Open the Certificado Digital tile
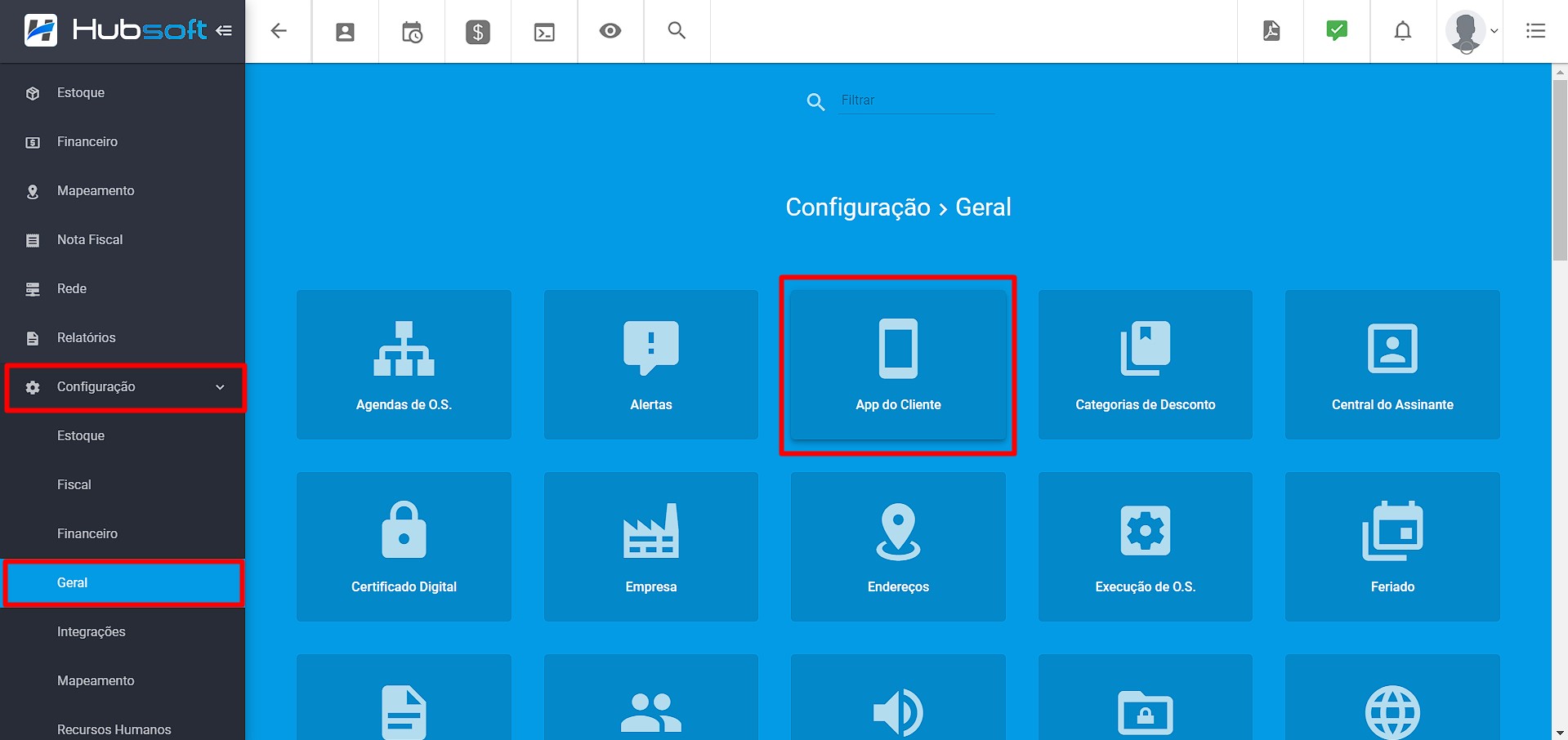The width and height of the screenshot is (1568, 740). point(404,546)
